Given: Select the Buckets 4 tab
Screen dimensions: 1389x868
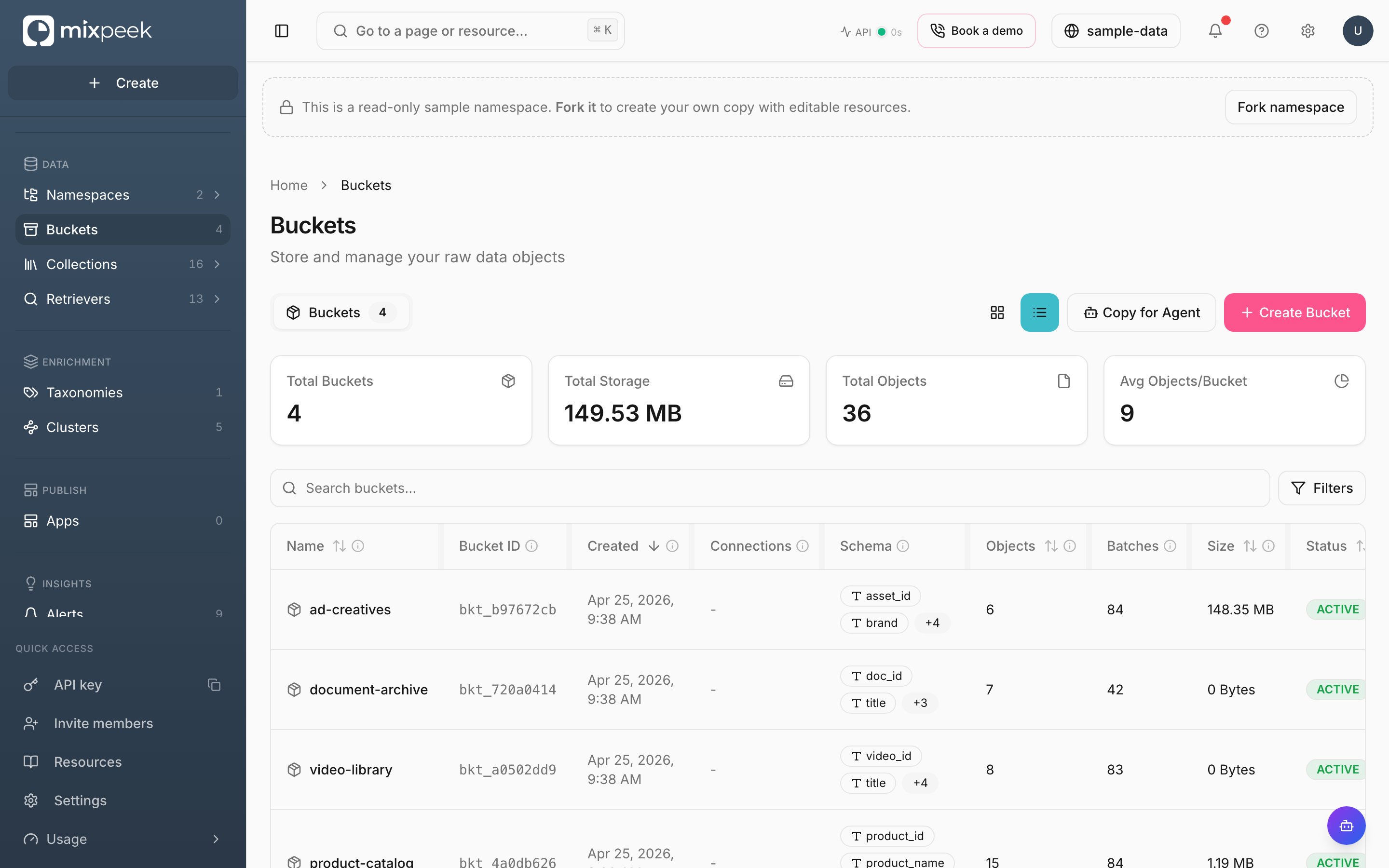Looking at the screenshot, I should (x=341, y=312).
